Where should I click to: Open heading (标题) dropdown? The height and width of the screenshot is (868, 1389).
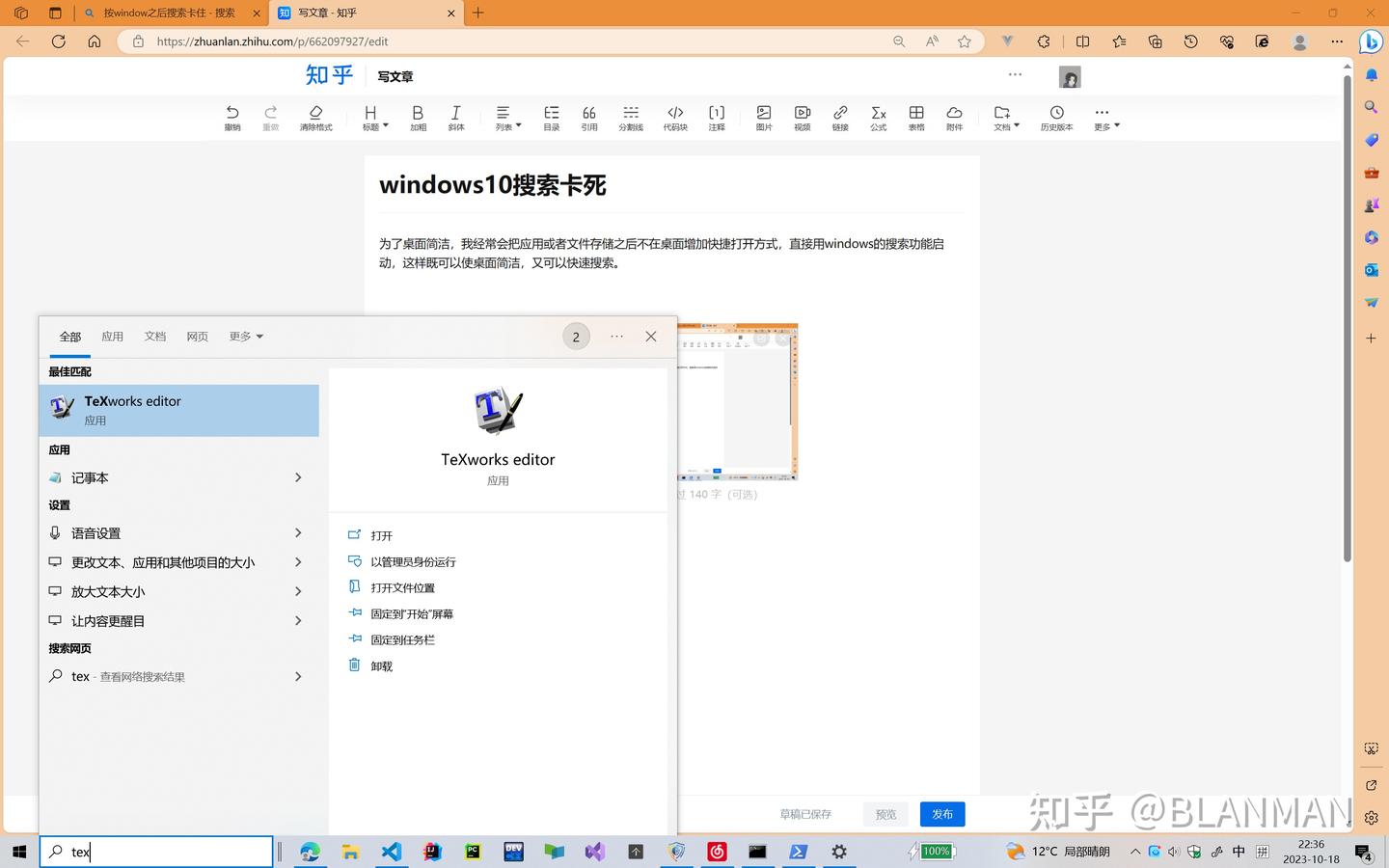click(374, 118)
